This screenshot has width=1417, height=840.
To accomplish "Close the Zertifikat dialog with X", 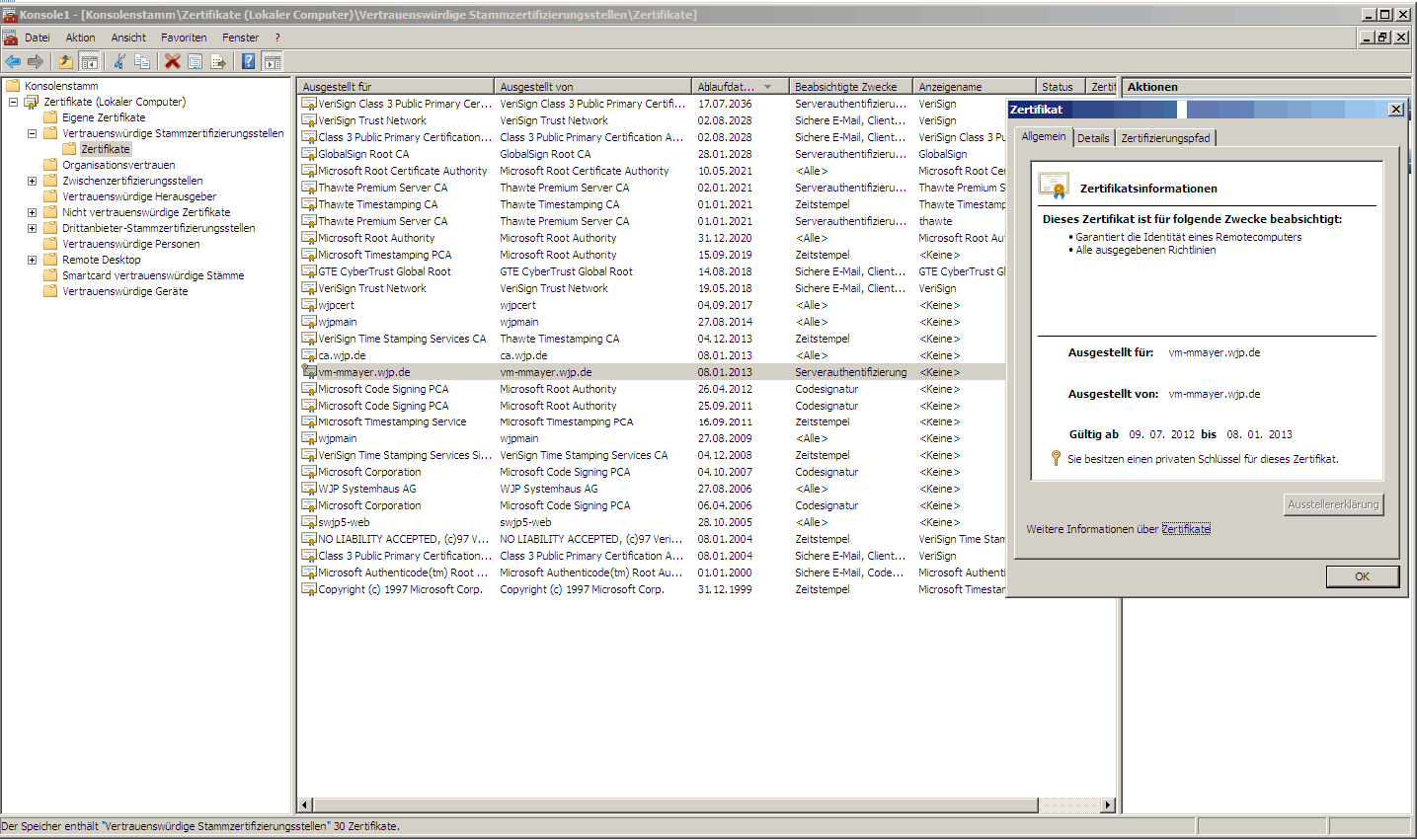I will [1395, 110].
